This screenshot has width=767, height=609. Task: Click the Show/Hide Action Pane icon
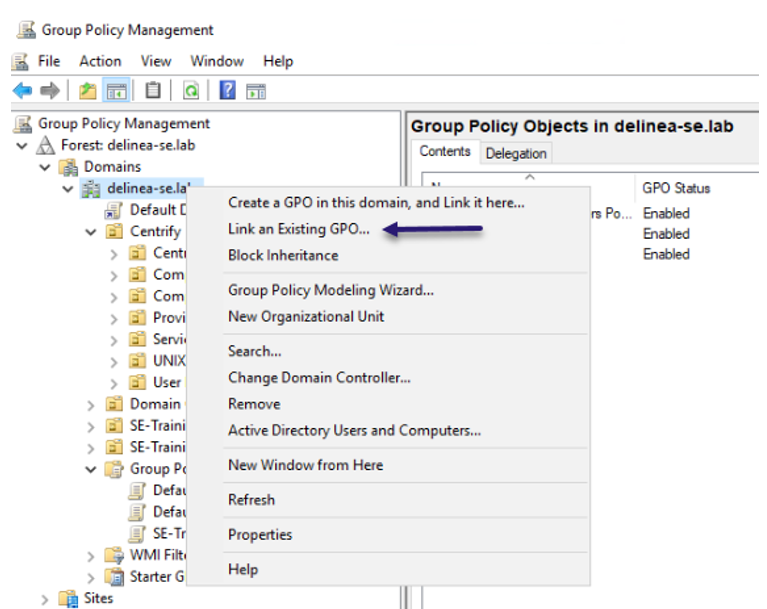click(x=256, y=91)
